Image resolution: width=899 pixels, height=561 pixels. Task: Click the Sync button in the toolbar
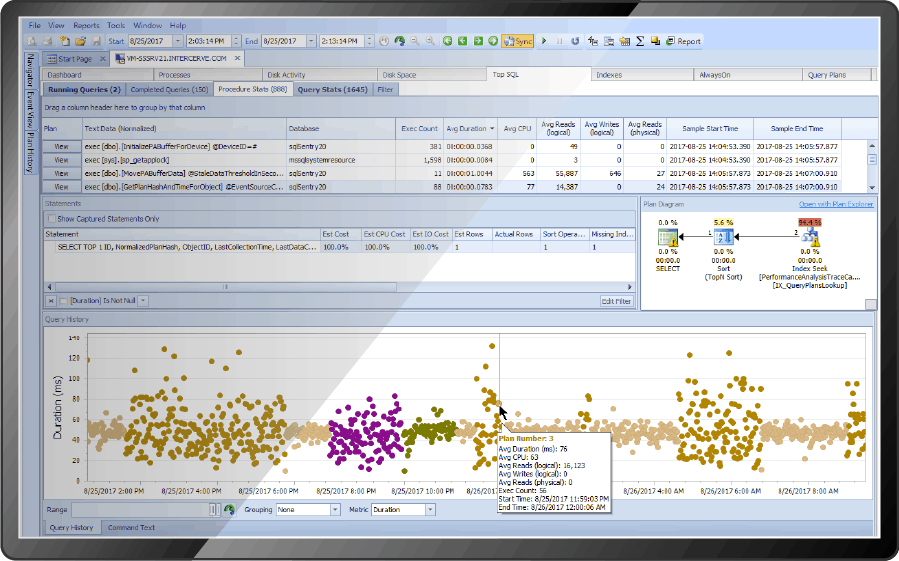click(518, 41)
